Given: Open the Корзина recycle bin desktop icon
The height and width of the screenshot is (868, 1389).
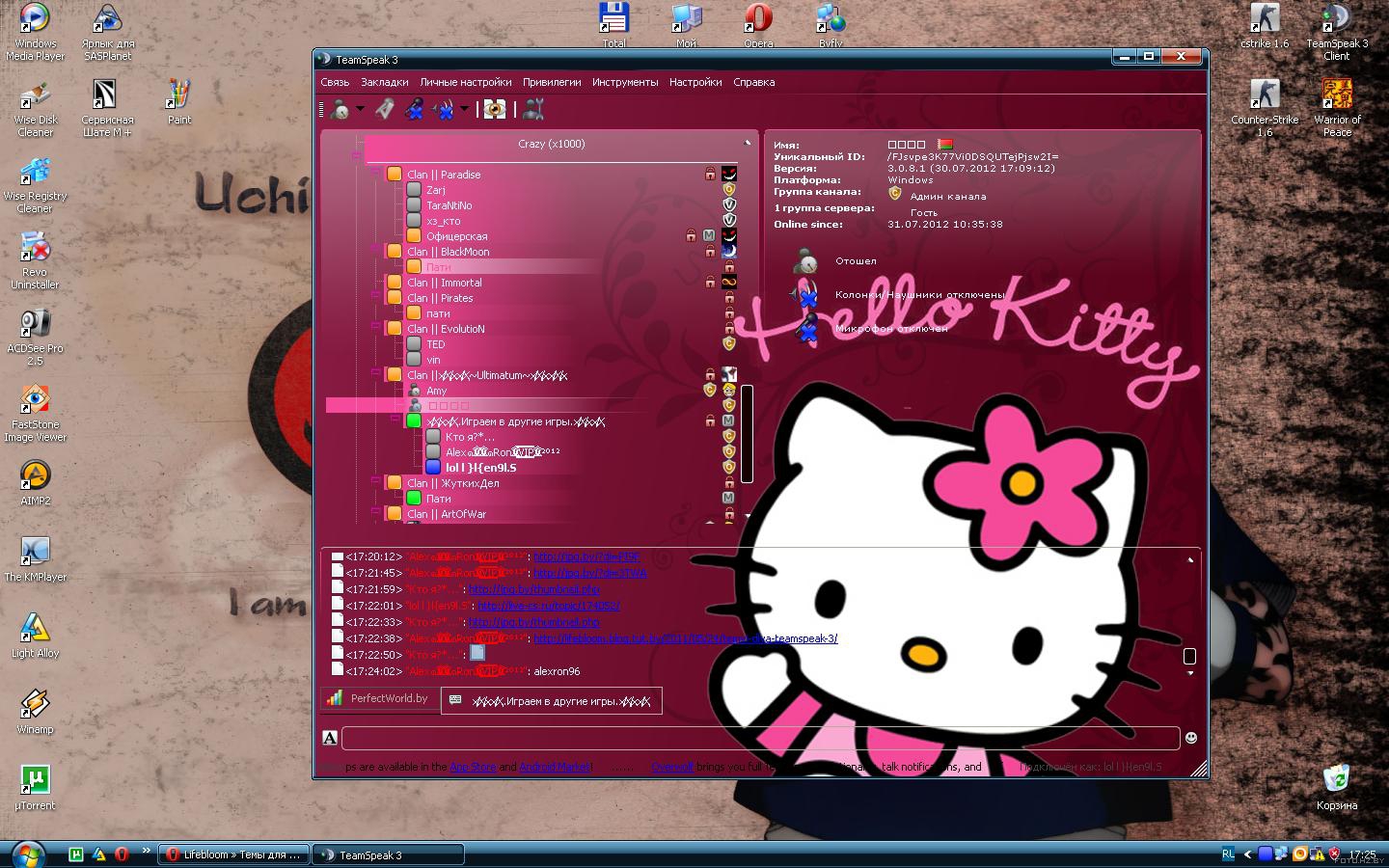Looking at the screenshot, I should tap(1337, 788).
